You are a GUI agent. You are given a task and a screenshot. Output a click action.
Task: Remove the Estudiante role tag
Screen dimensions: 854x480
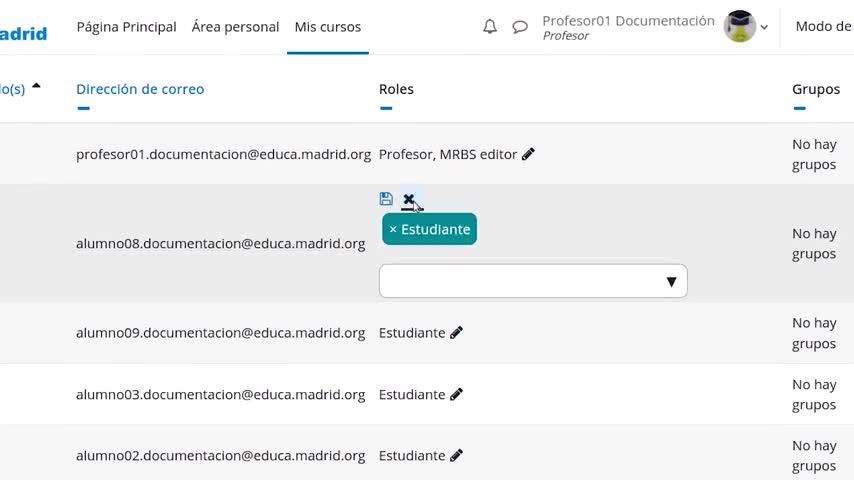429,229
